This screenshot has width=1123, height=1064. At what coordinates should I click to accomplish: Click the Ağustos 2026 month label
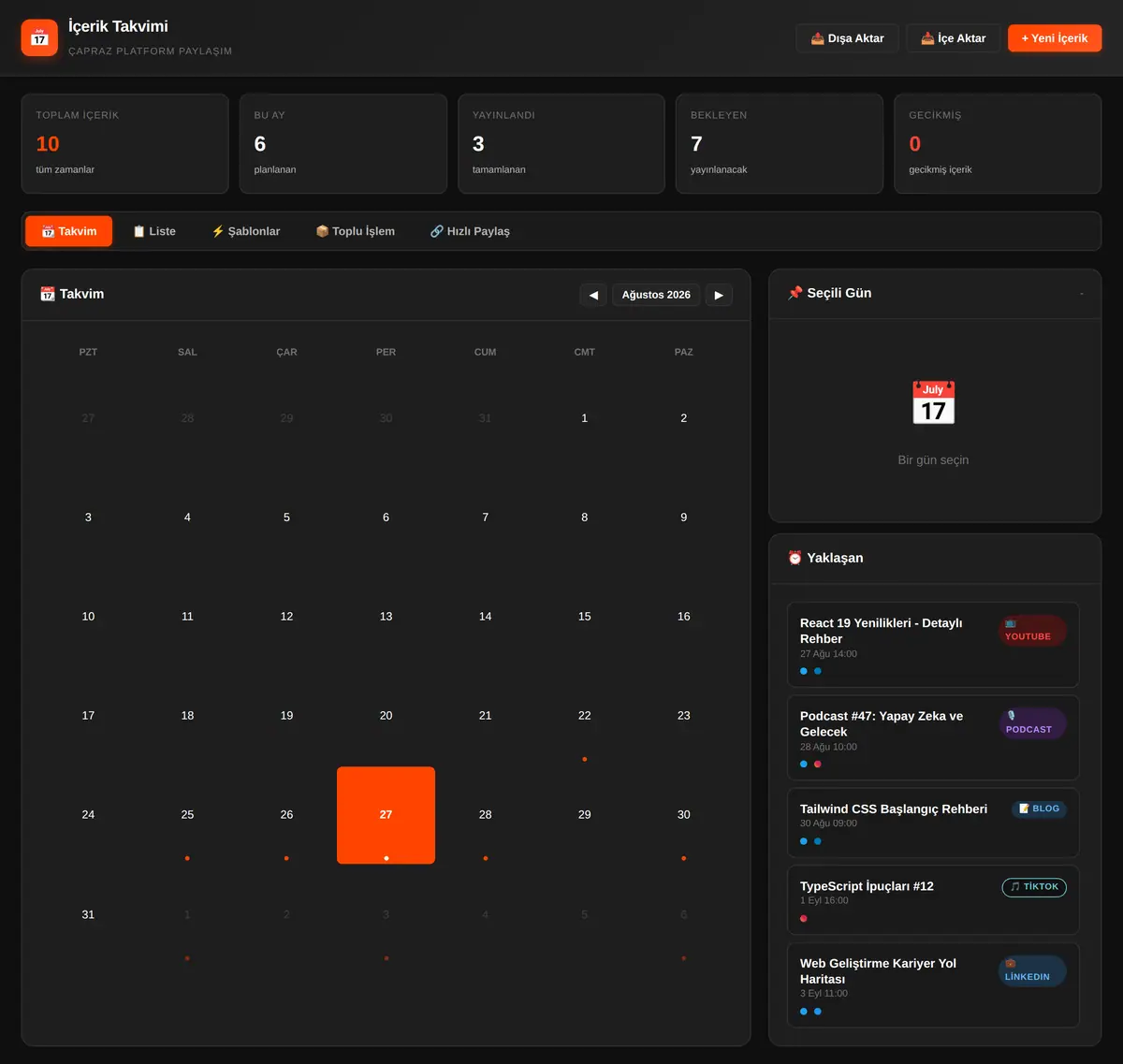656,295
